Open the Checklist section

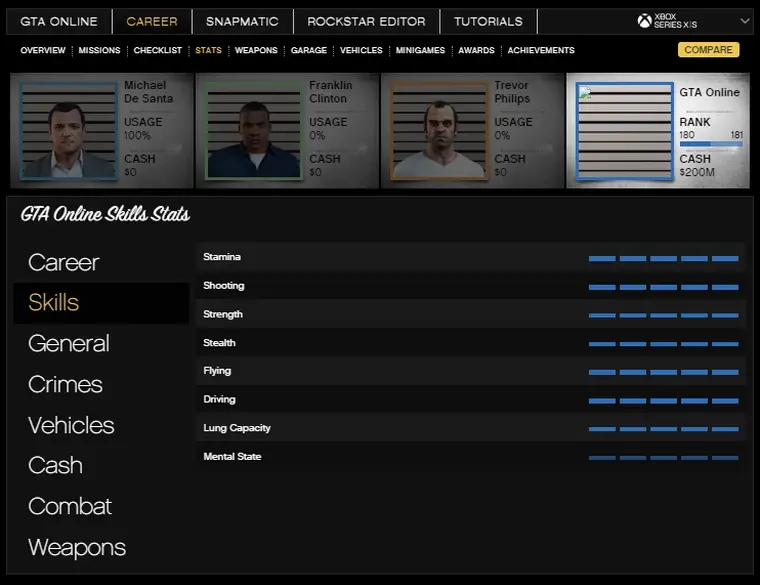[x=158, y=50]
